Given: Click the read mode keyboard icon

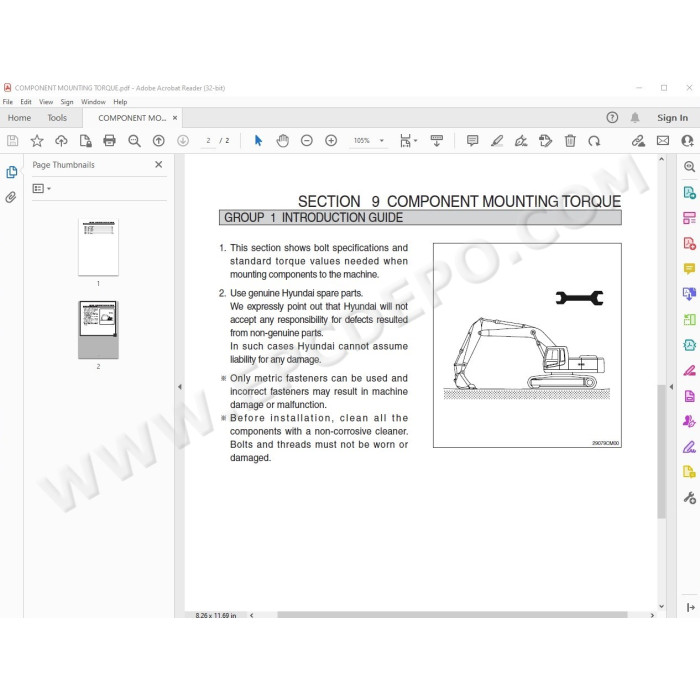Looking at the screenshot, I should 437,141.
